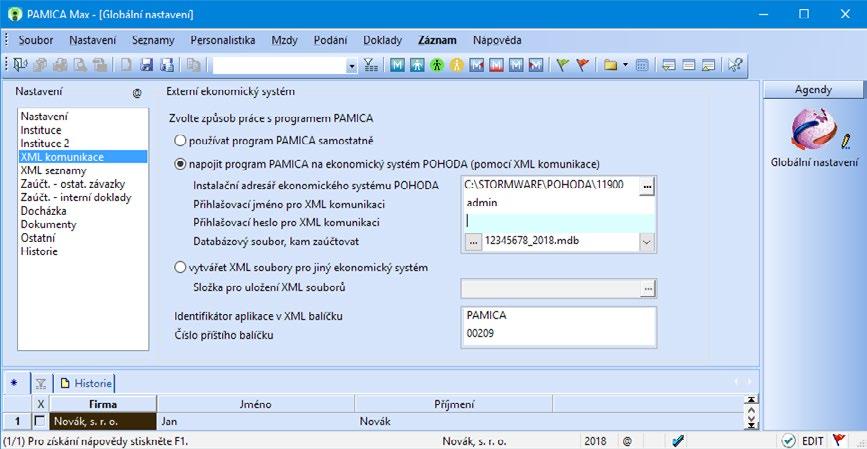Click the Agendy panel header button
The height and width of the screenshot is (449, 867).
coord(813,90)
